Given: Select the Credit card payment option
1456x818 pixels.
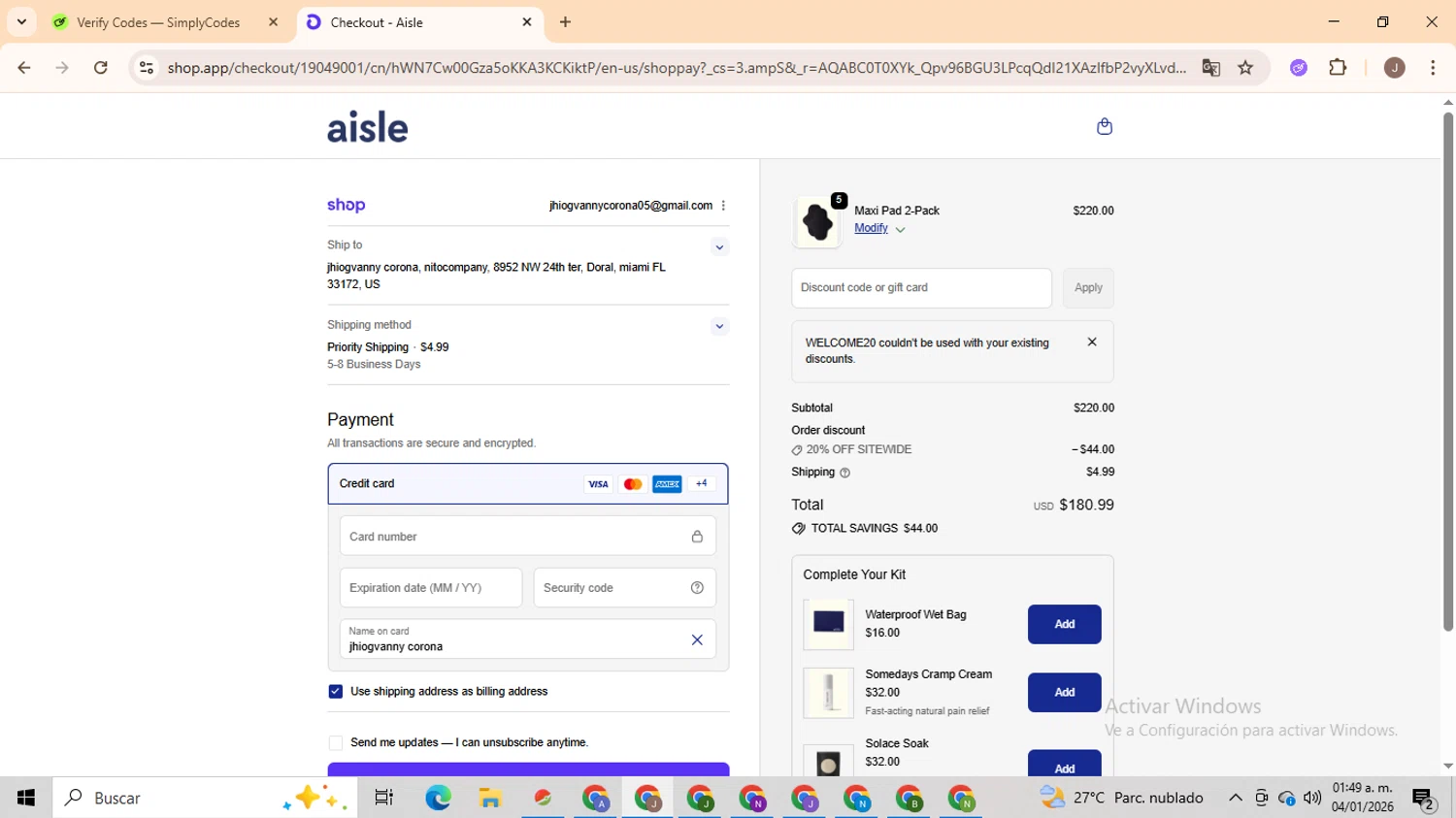Looking at the screenshot, I should point(528,484).
